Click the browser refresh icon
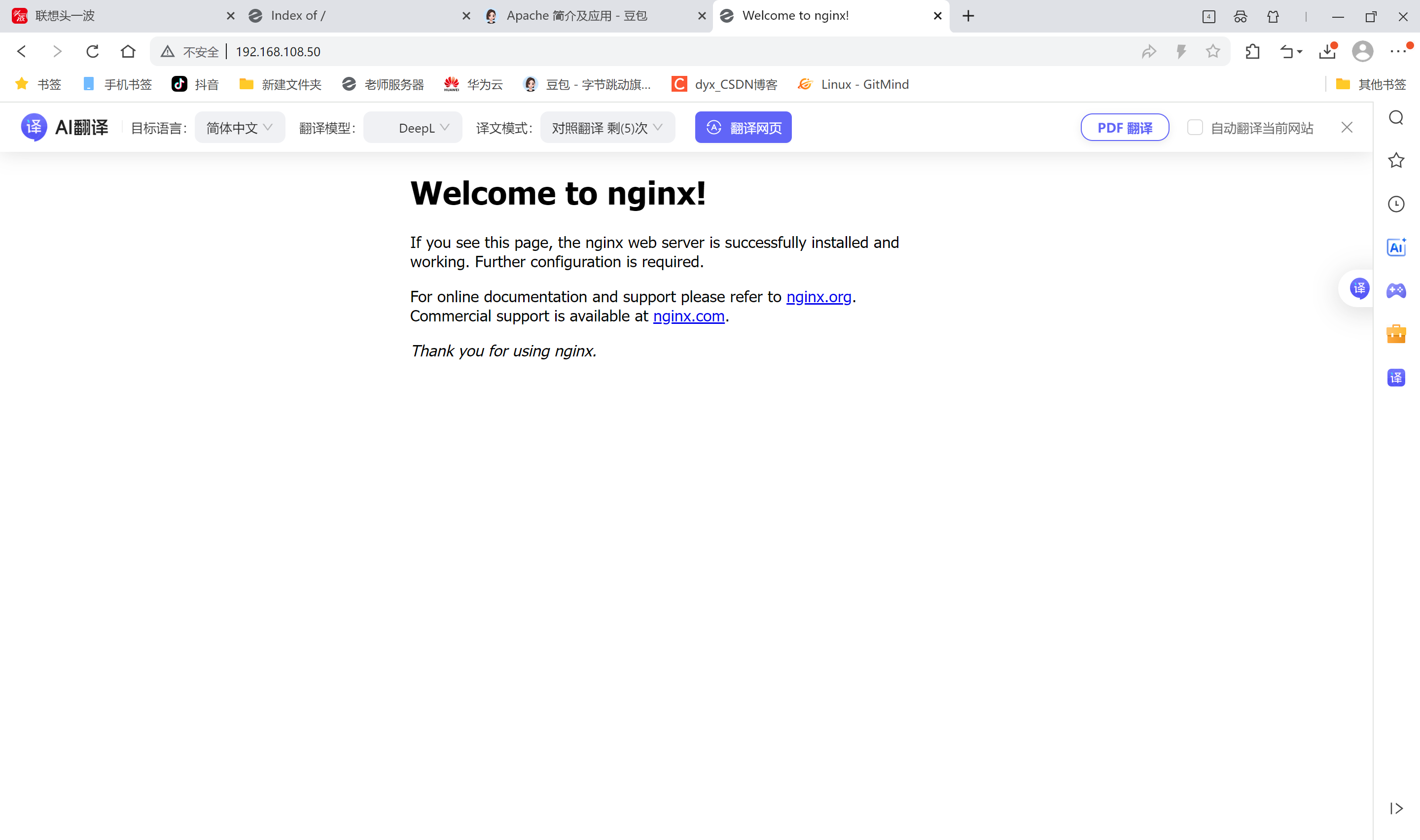Viewport: 1420px width, 840px height. (x=92, y=51)
